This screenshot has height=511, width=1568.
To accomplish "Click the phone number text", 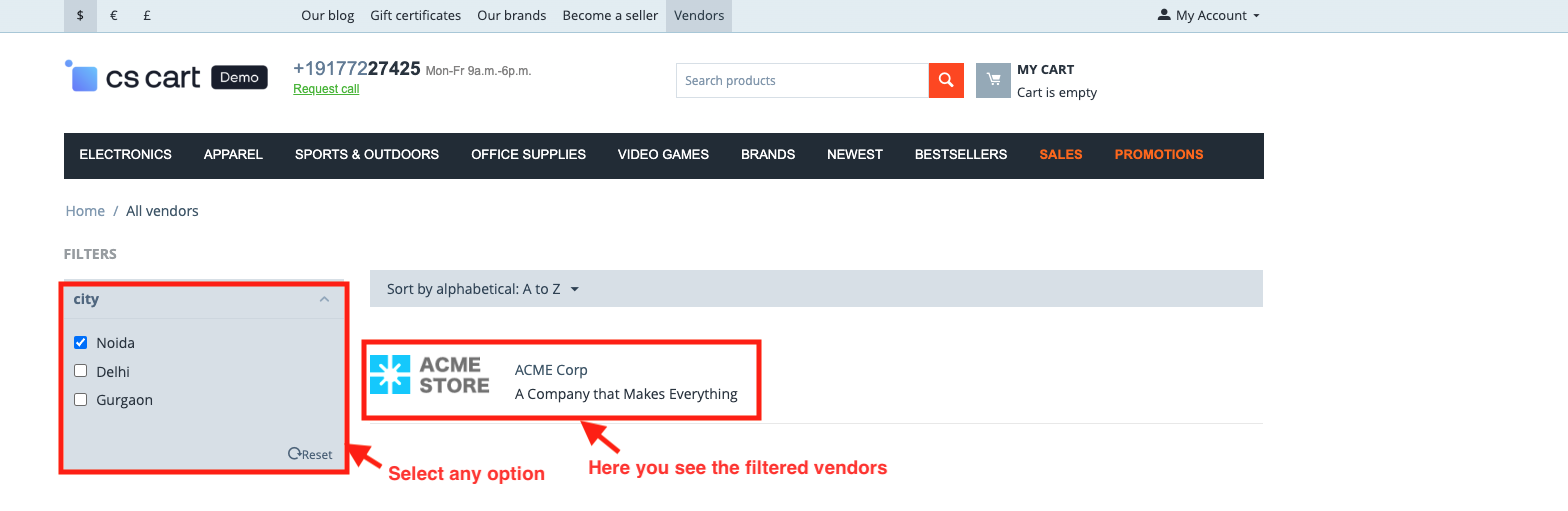I will (x=357, y=69).
